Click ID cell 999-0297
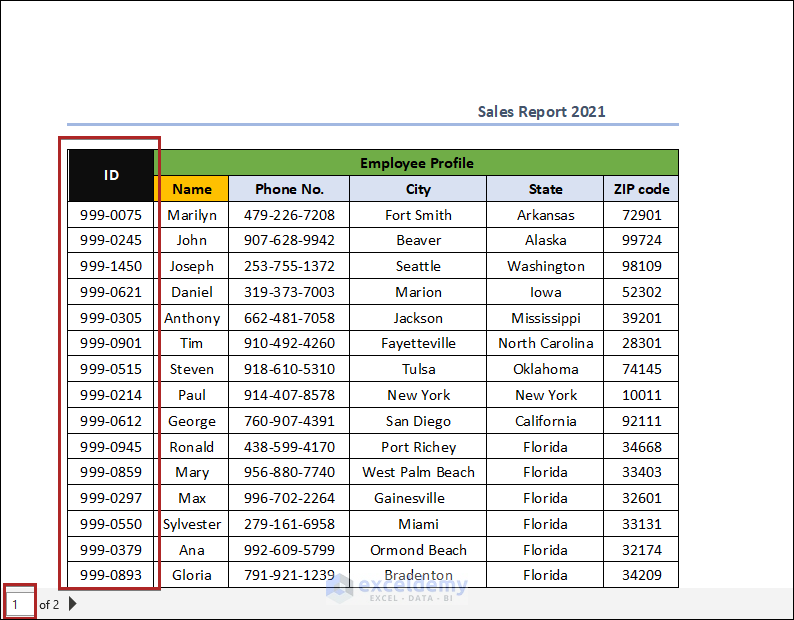 (x=111, y=497)
